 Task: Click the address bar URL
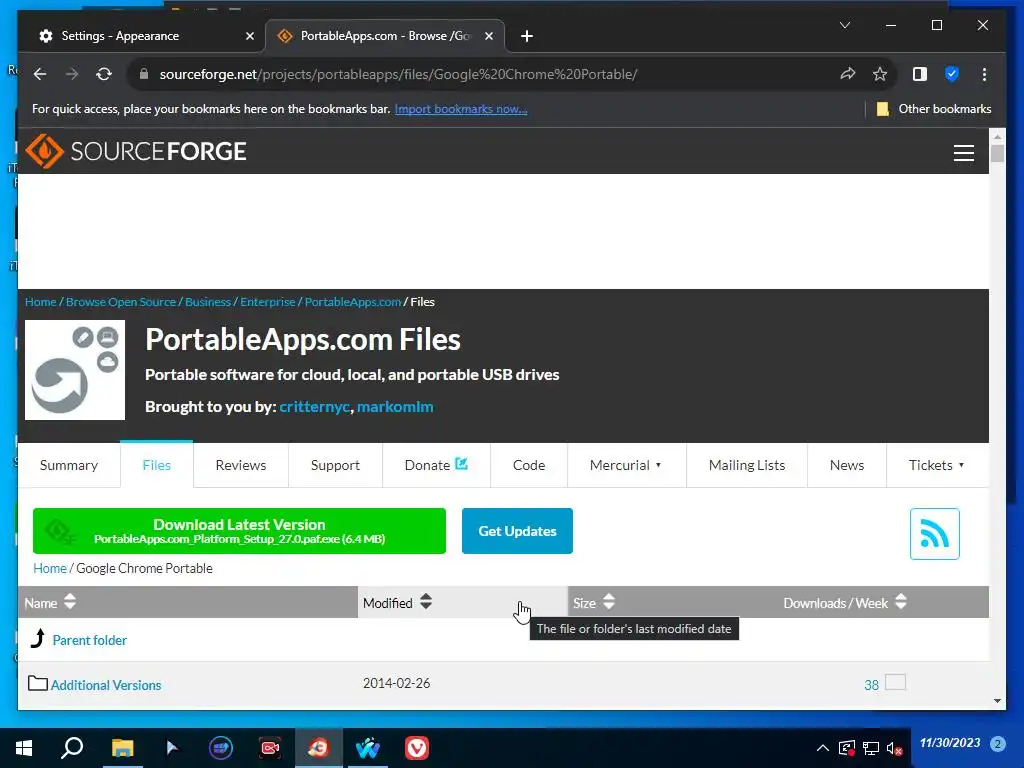point(398,74)
